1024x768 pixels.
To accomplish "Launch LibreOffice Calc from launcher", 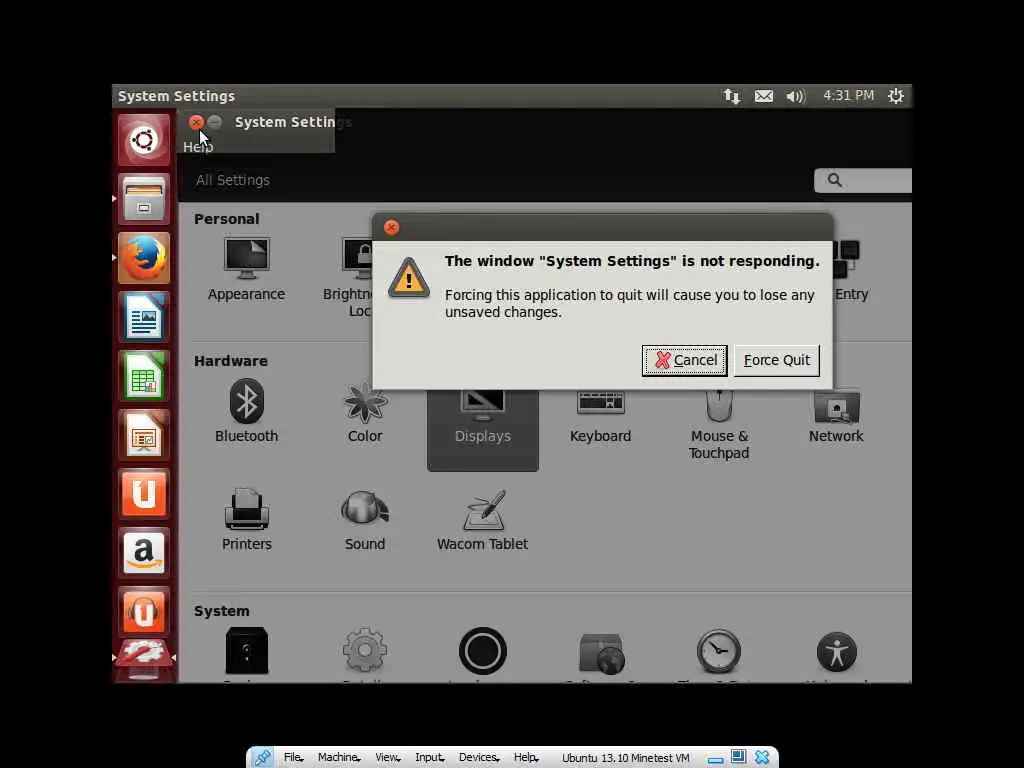I will [144, 376].
